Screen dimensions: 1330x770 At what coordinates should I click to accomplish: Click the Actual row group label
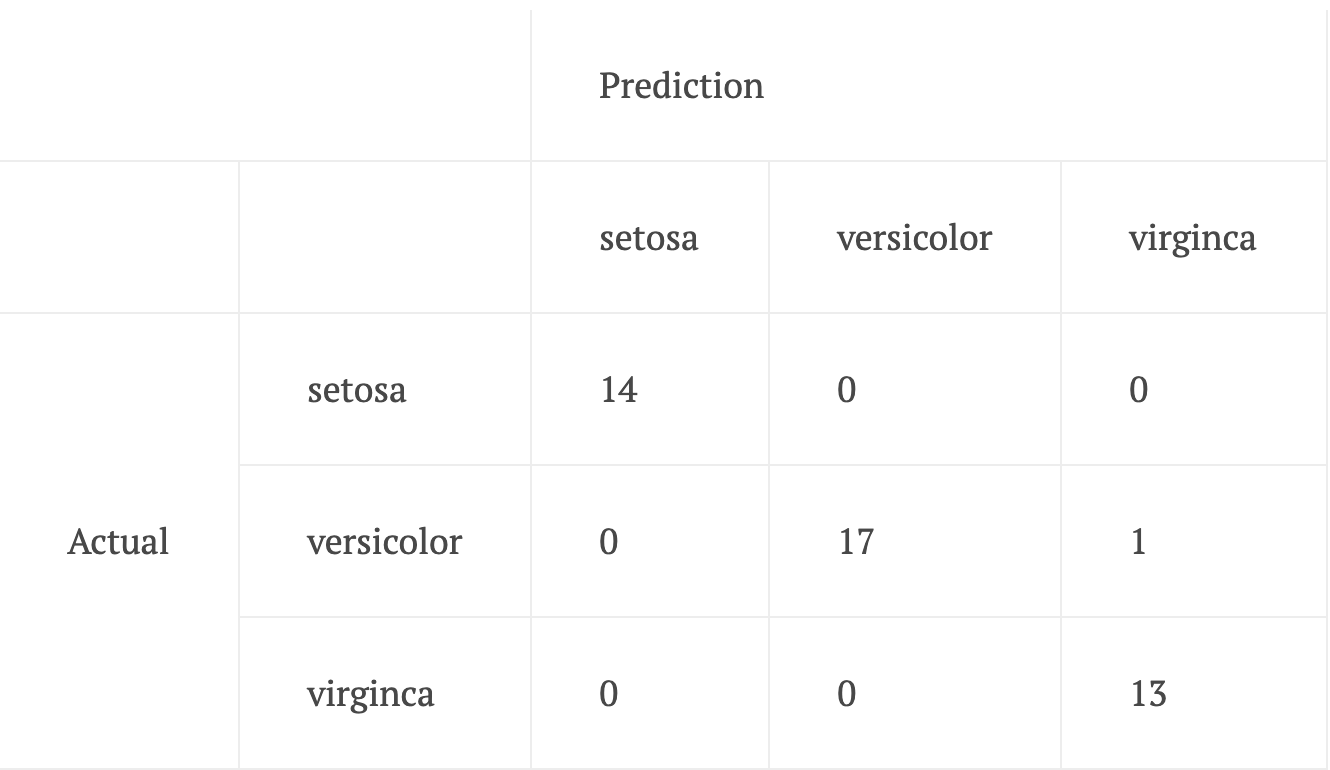[x=118, y=542]
